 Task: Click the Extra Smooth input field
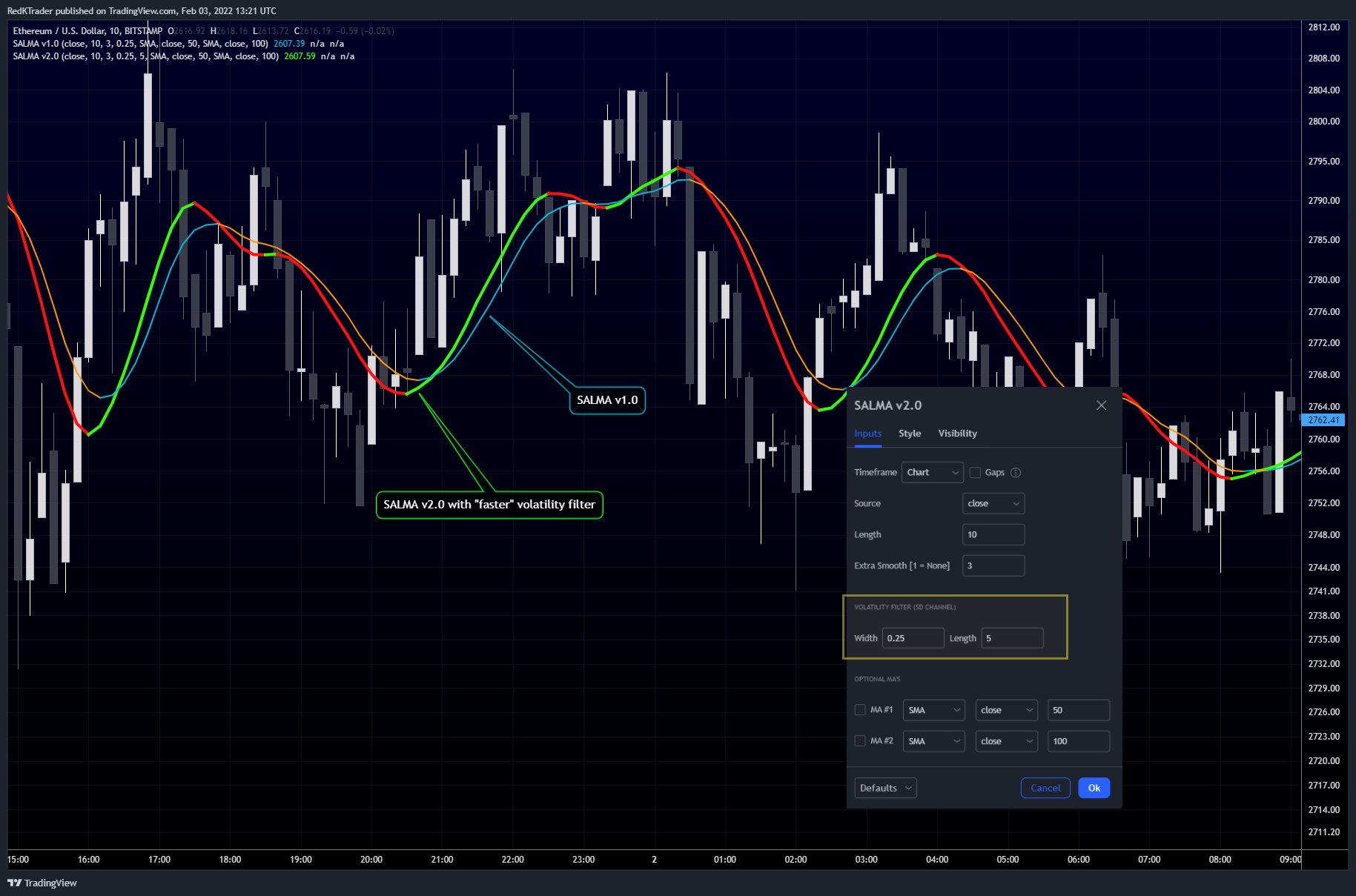point(993,566)
